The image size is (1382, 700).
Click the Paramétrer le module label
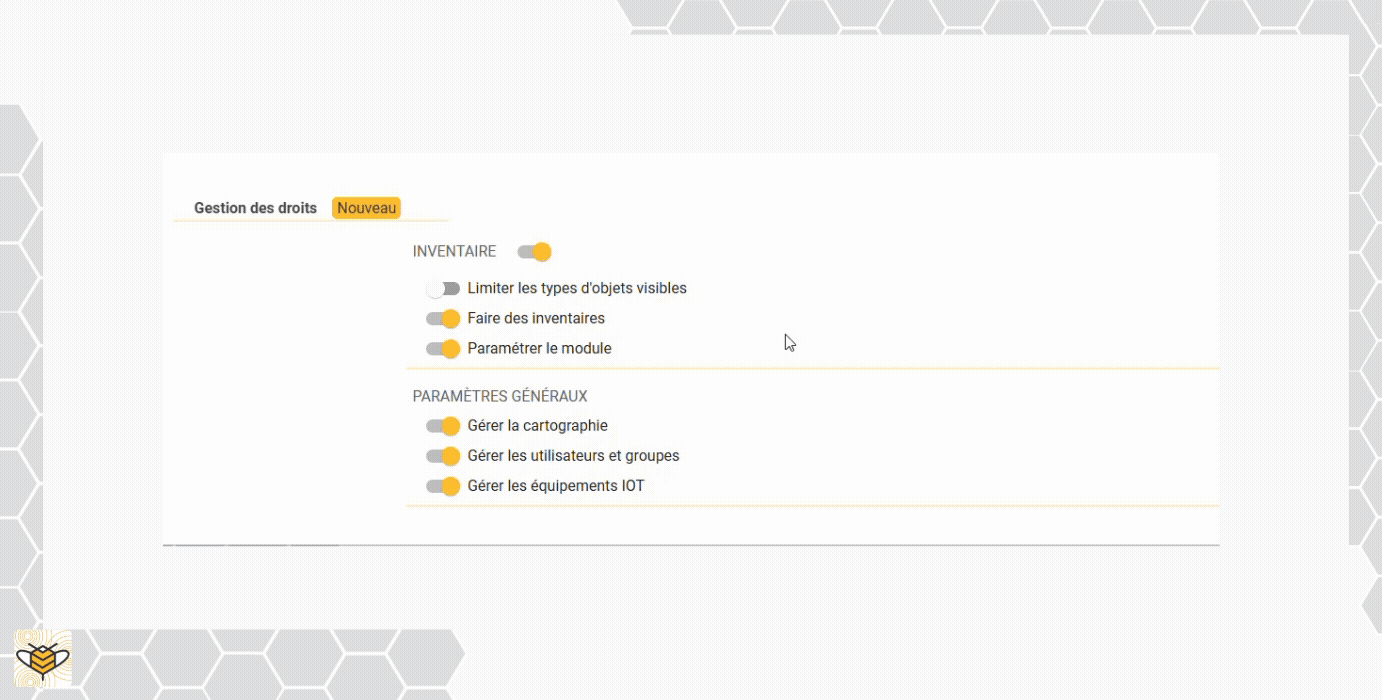539,348
